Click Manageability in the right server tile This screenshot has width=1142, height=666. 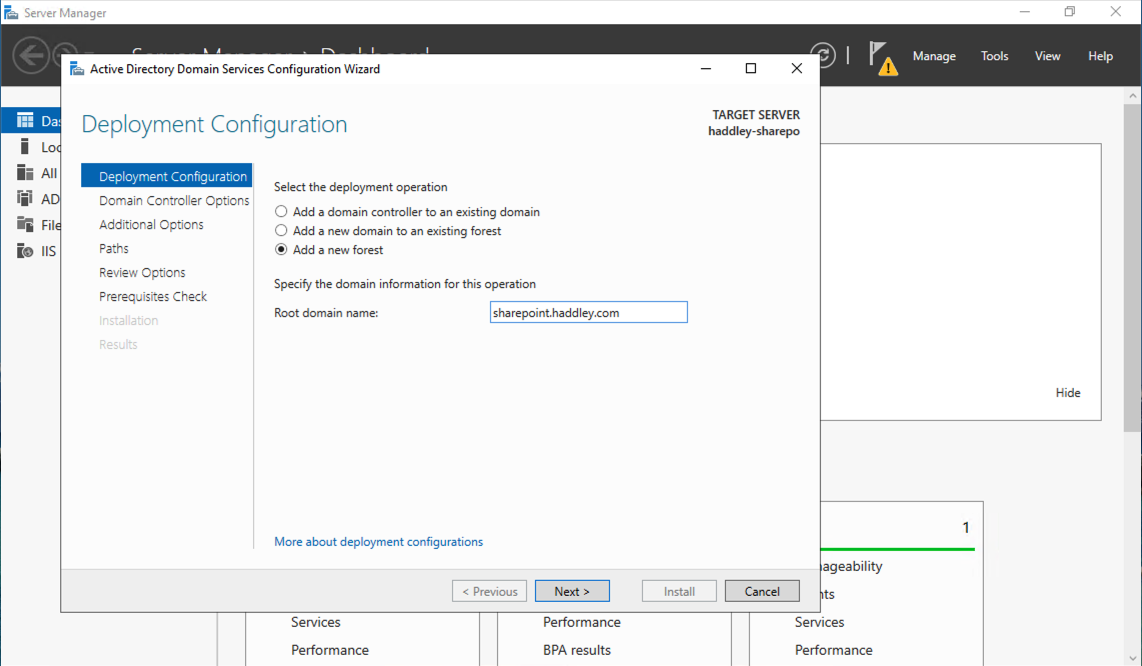tap(851, 566)
